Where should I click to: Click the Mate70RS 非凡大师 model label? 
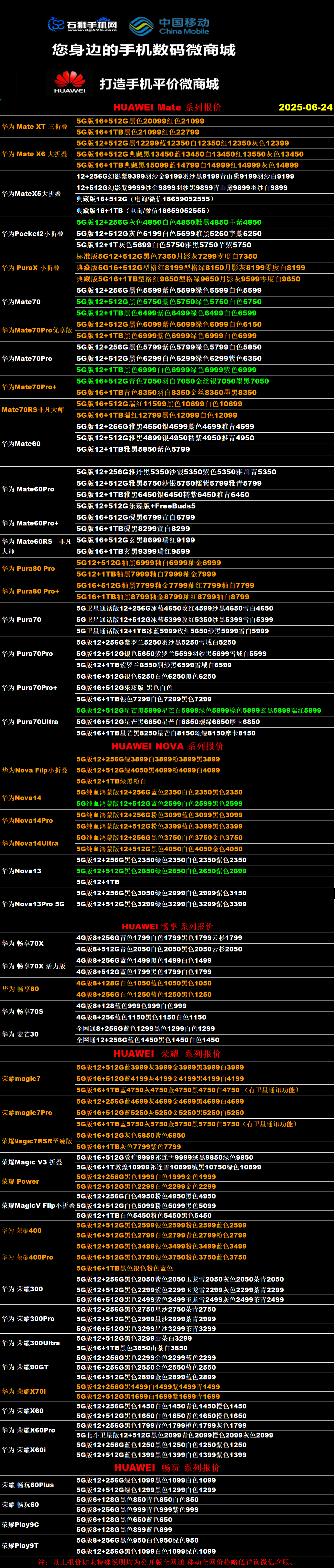(x=33, y=410)
